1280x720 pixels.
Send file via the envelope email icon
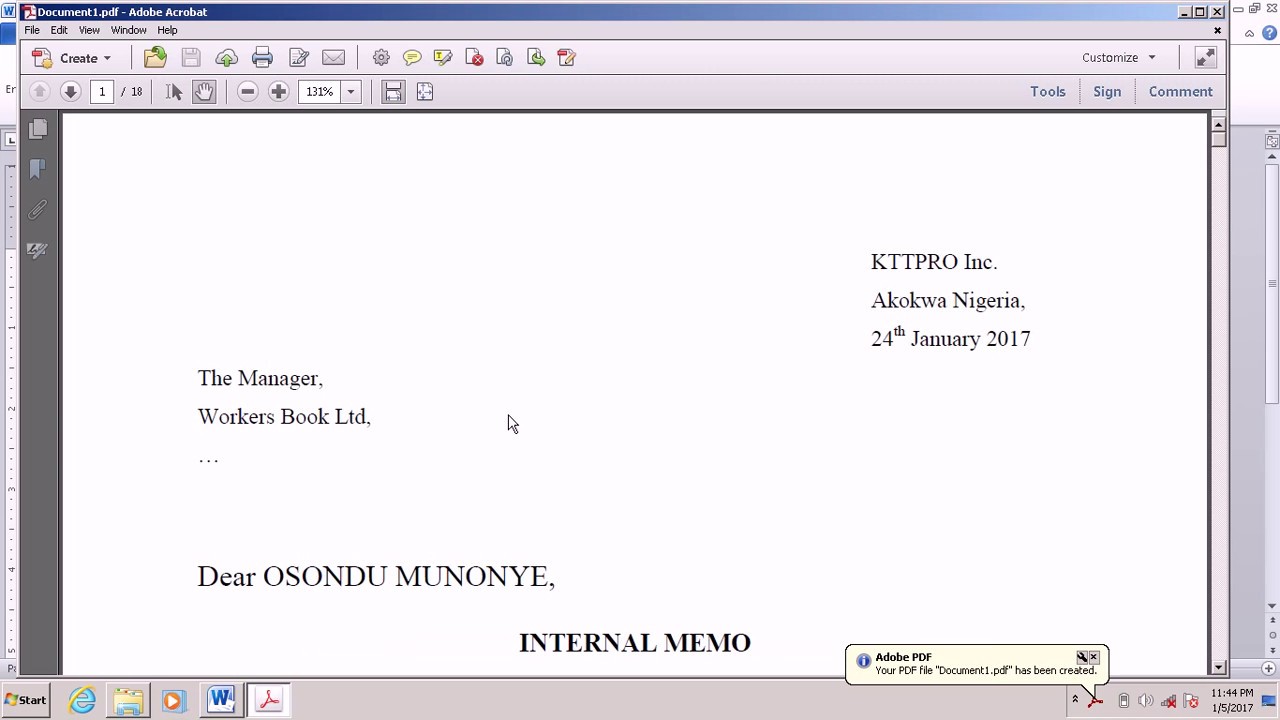[334, 58]
